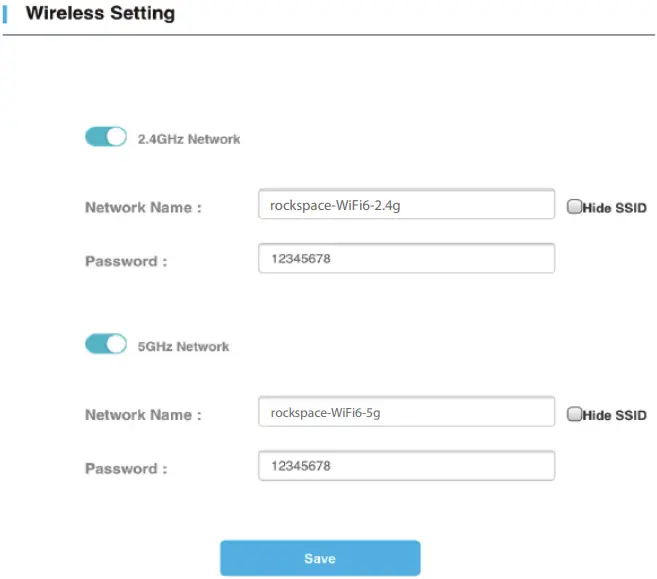The image size is (657, 579).
Task: Click the 5GHz network password field
Action: (405, 466)
